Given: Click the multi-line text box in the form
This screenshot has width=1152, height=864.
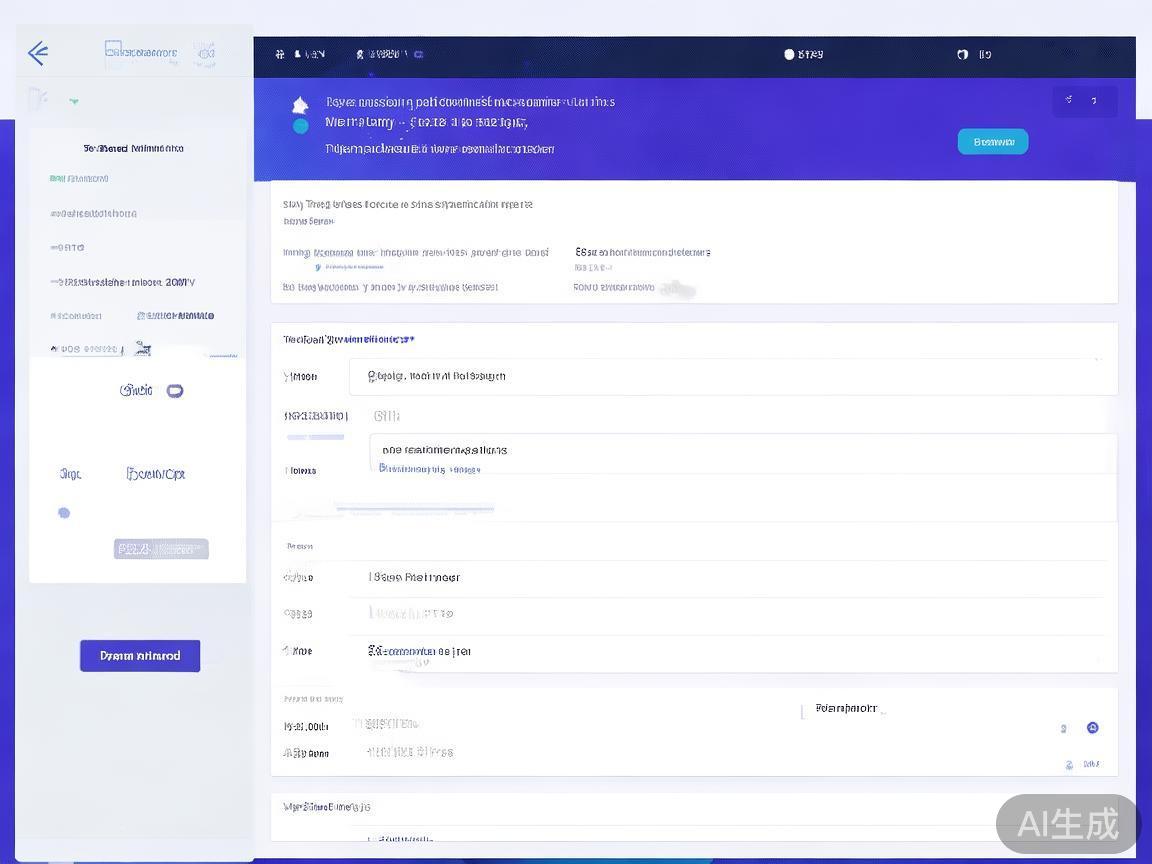Looking at the screenshot, I should pos(742,453).
